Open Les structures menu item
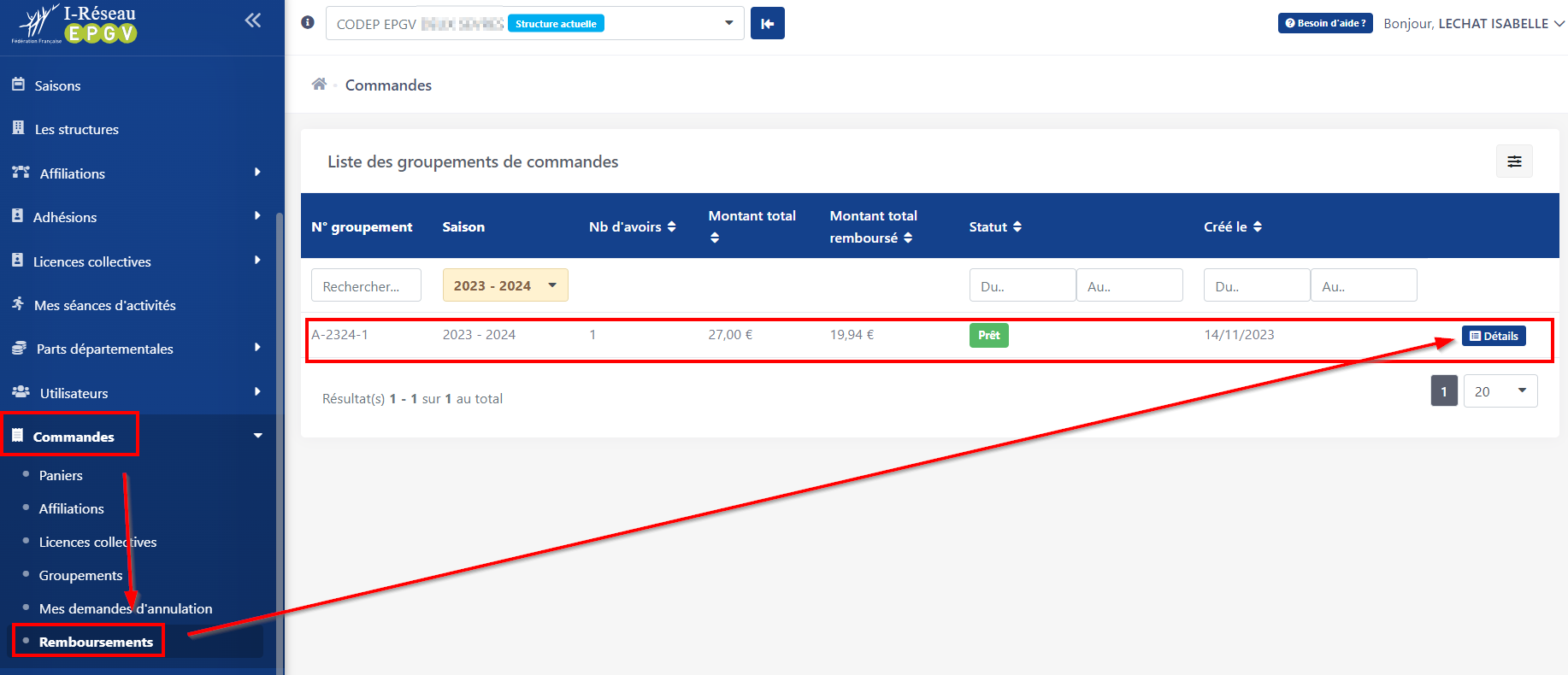The width and height of the screenshot is (1568, 675). pyautogui.click(x=77, y=130)
